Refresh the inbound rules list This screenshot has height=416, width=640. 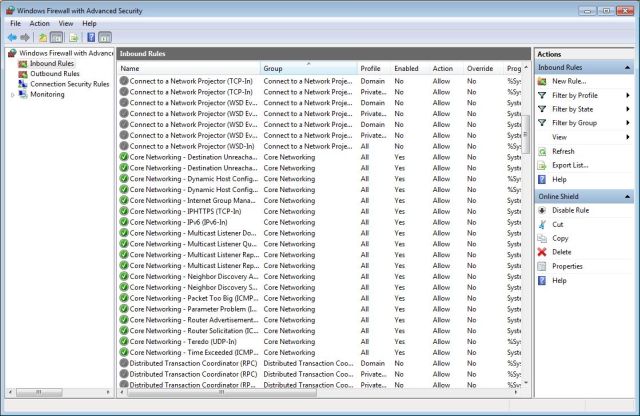pos(563,151)
